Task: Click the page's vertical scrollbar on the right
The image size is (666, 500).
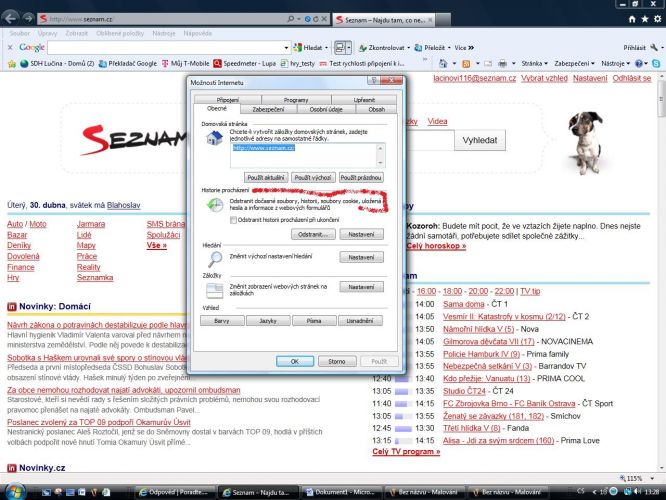Action: tap(661, 272)
